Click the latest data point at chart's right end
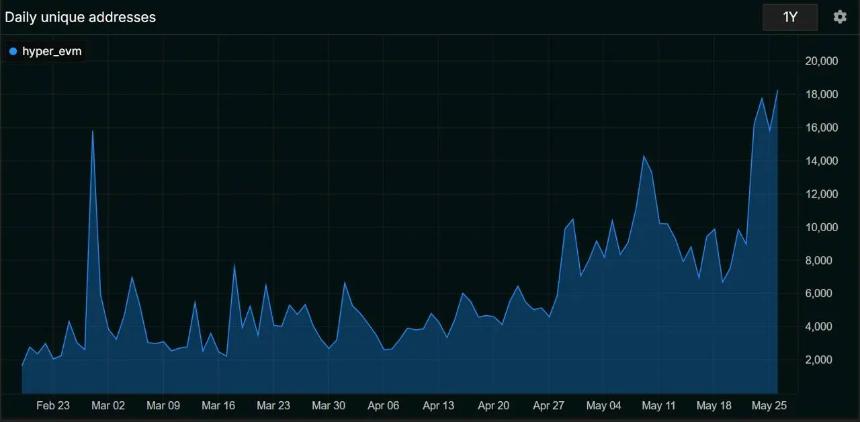The image size is (860, 422). pos(777,91)
